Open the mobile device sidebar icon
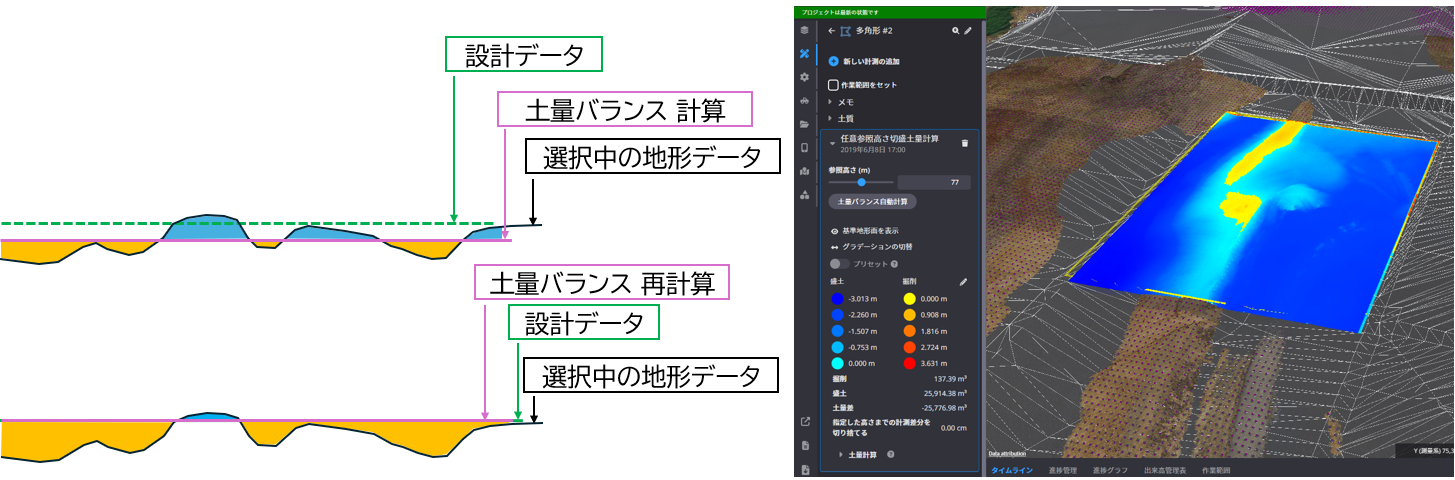Image resolution: width=1455 pixels, height=480 pixels. click(x=804, y=148)
